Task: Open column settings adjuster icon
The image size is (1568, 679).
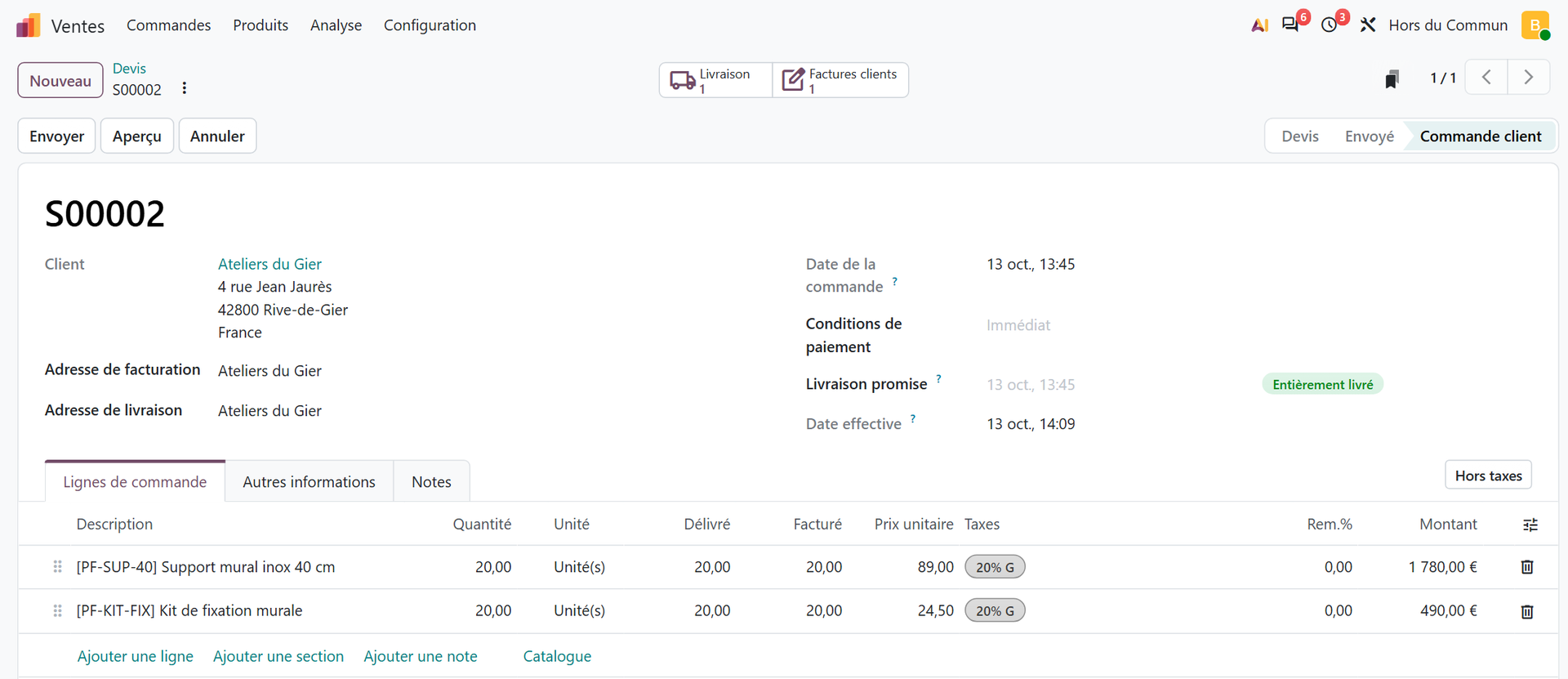Action: [1530, 525]
